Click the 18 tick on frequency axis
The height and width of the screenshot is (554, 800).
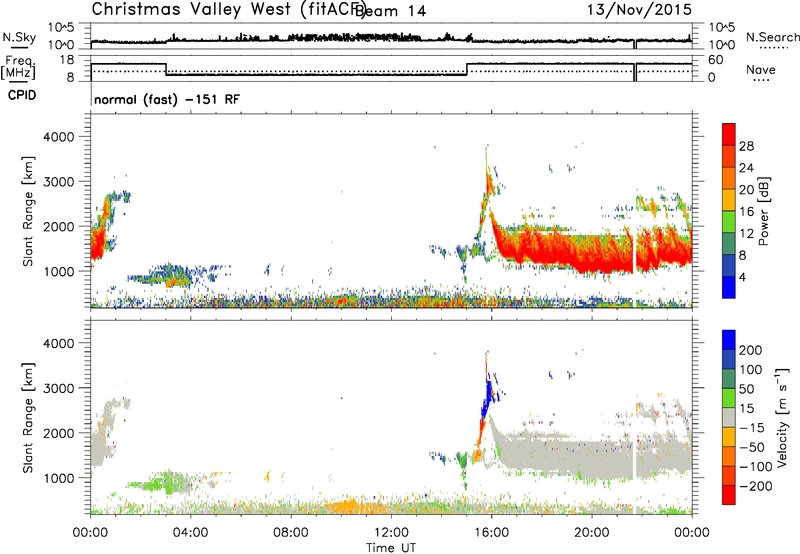coord(67,60)
